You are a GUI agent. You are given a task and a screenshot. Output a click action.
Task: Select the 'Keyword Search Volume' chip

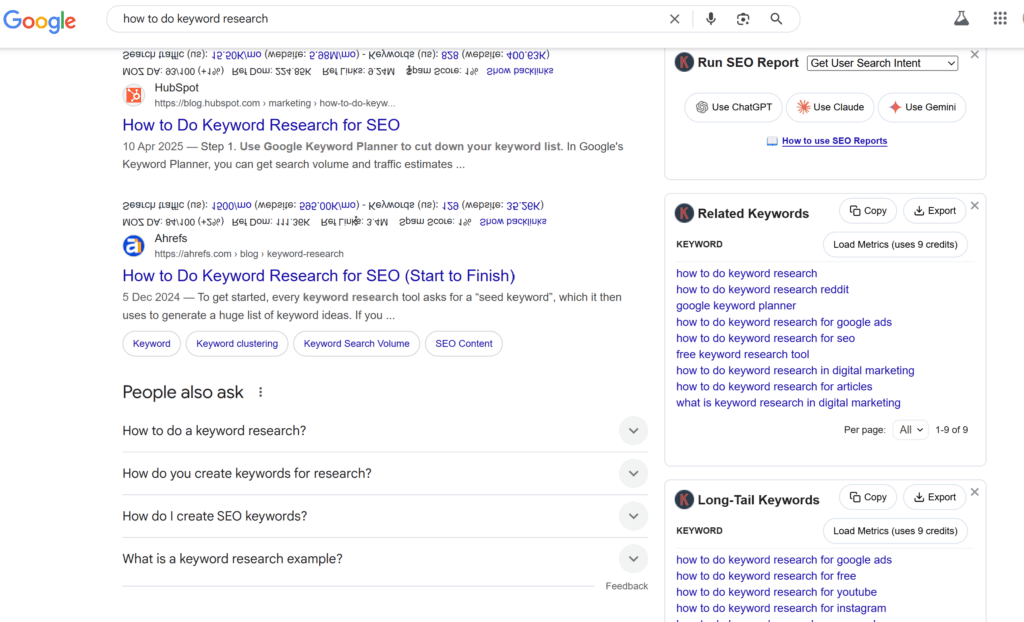[357, 344]
